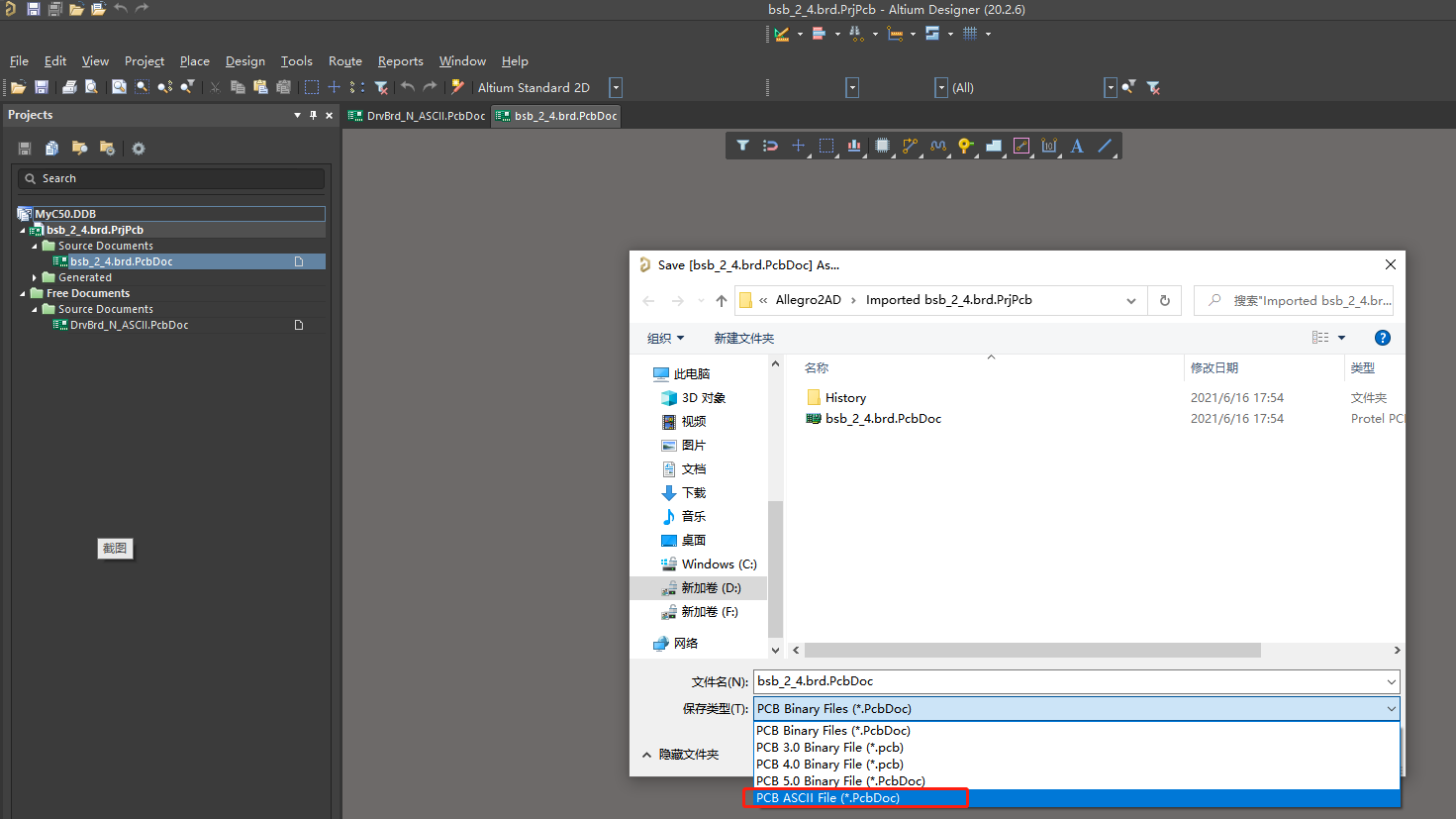Toggle 隐藏文件夹 to hide folders pane
1456x819 pixels.
point(680,755)
